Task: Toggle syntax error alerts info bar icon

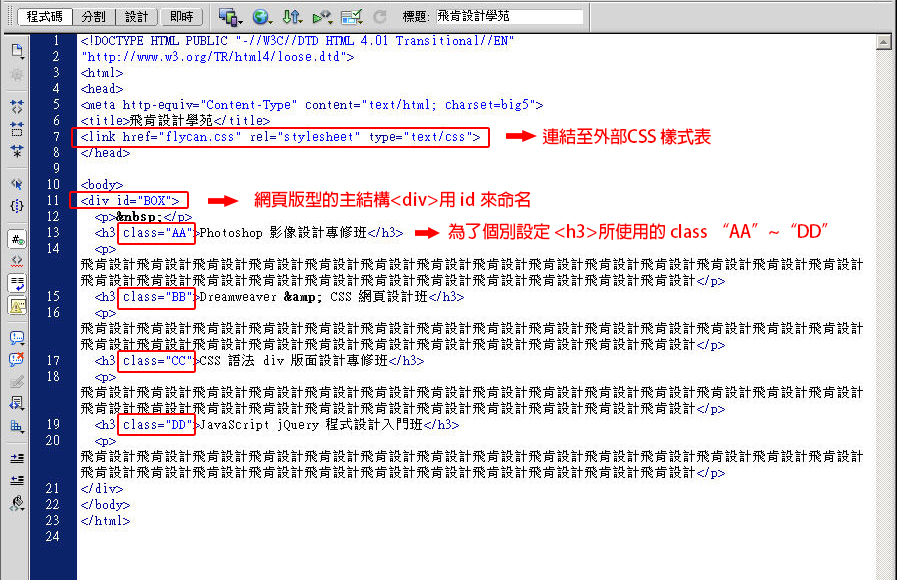Action: (x=17, y=306)
